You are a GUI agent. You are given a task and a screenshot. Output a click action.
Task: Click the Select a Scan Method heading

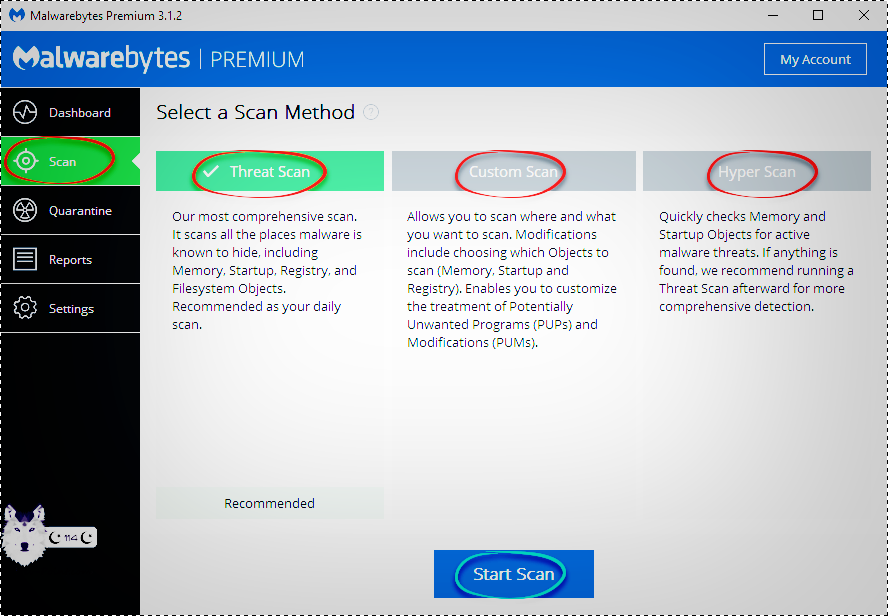[x=255, y=113]
